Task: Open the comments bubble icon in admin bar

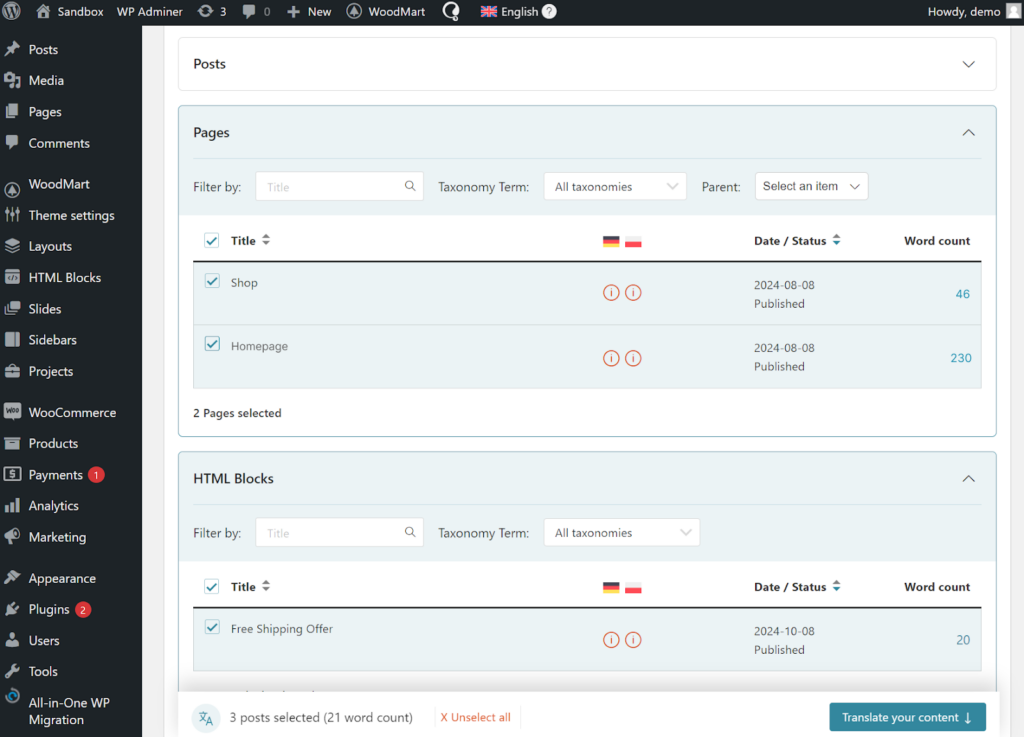Action: [248, 12]
